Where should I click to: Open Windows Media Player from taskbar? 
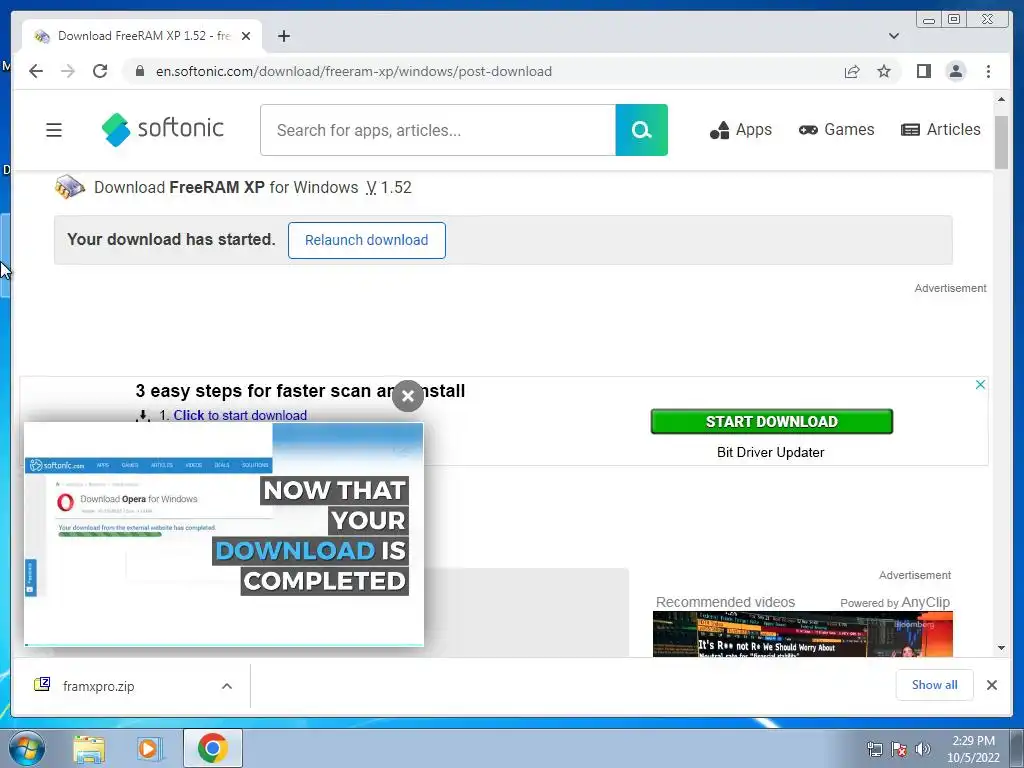coord(149,748)
